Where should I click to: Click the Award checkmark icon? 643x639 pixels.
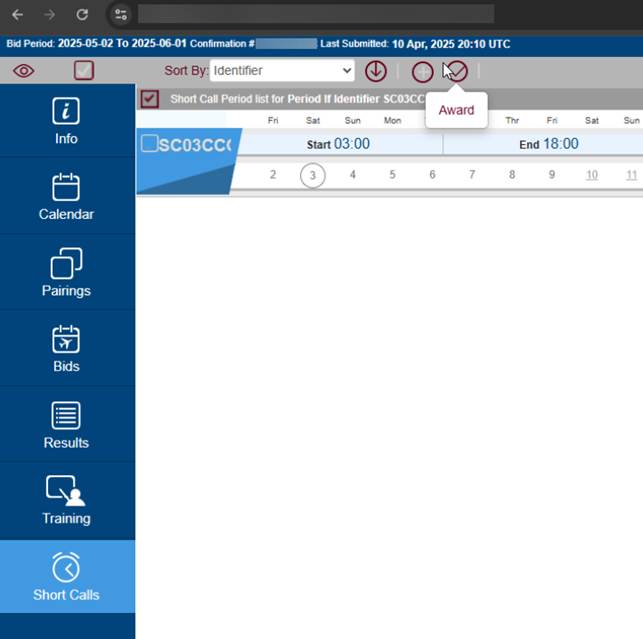click(456, 71)
